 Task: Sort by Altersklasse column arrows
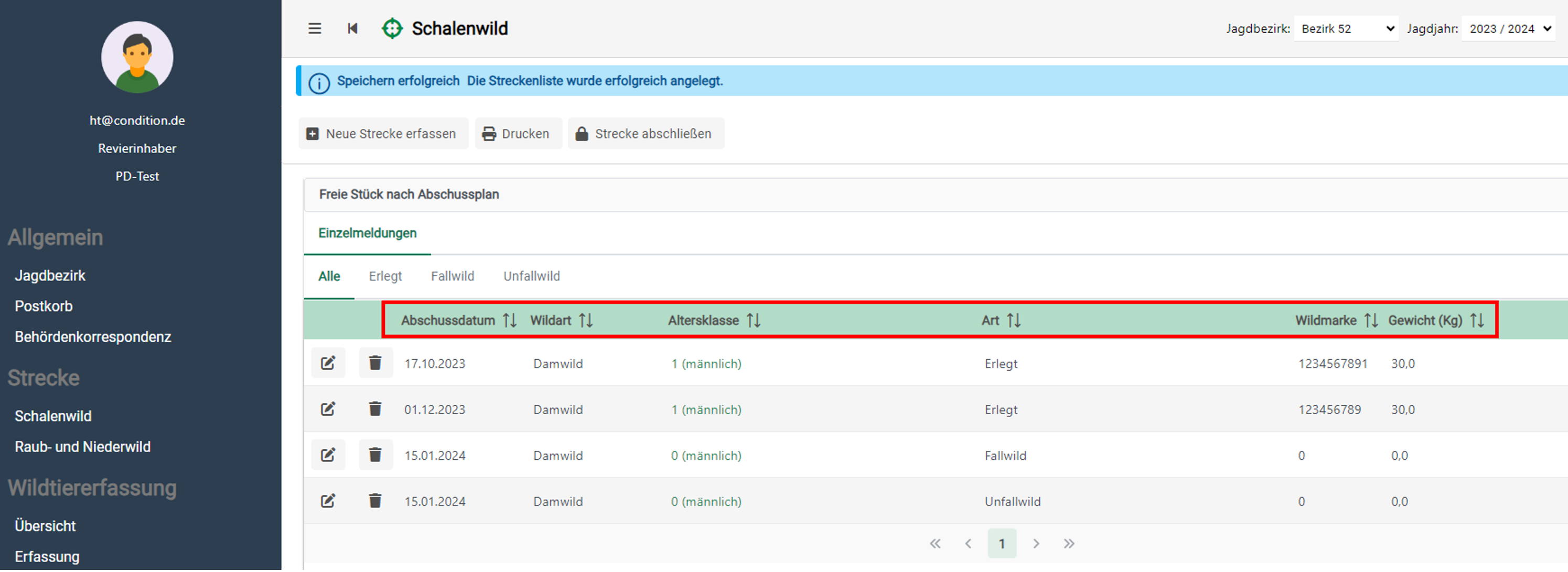tap(754, 321)
